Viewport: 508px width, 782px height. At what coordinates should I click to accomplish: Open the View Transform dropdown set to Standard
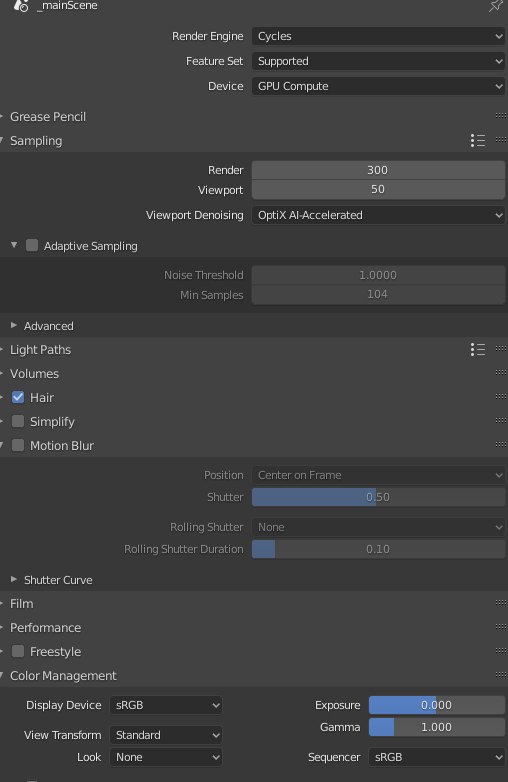pos(166,735)
